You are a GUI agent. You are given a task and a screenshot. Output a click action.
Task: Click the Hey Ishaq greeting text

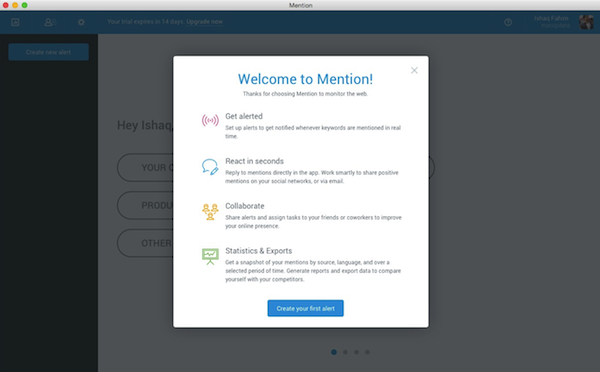145,125
